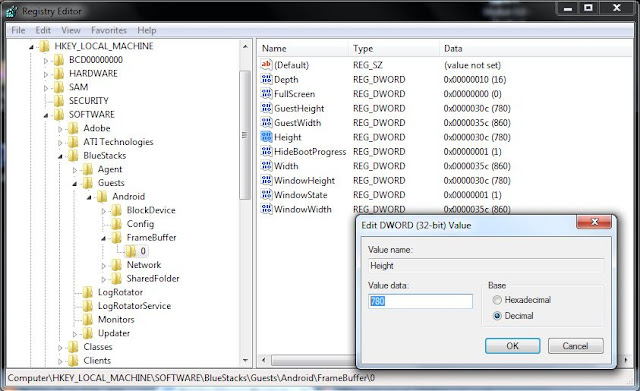The image size is (640, 391).
Task: Click the tree pane vertical scrollbar thumb
Action: (245, 135)
